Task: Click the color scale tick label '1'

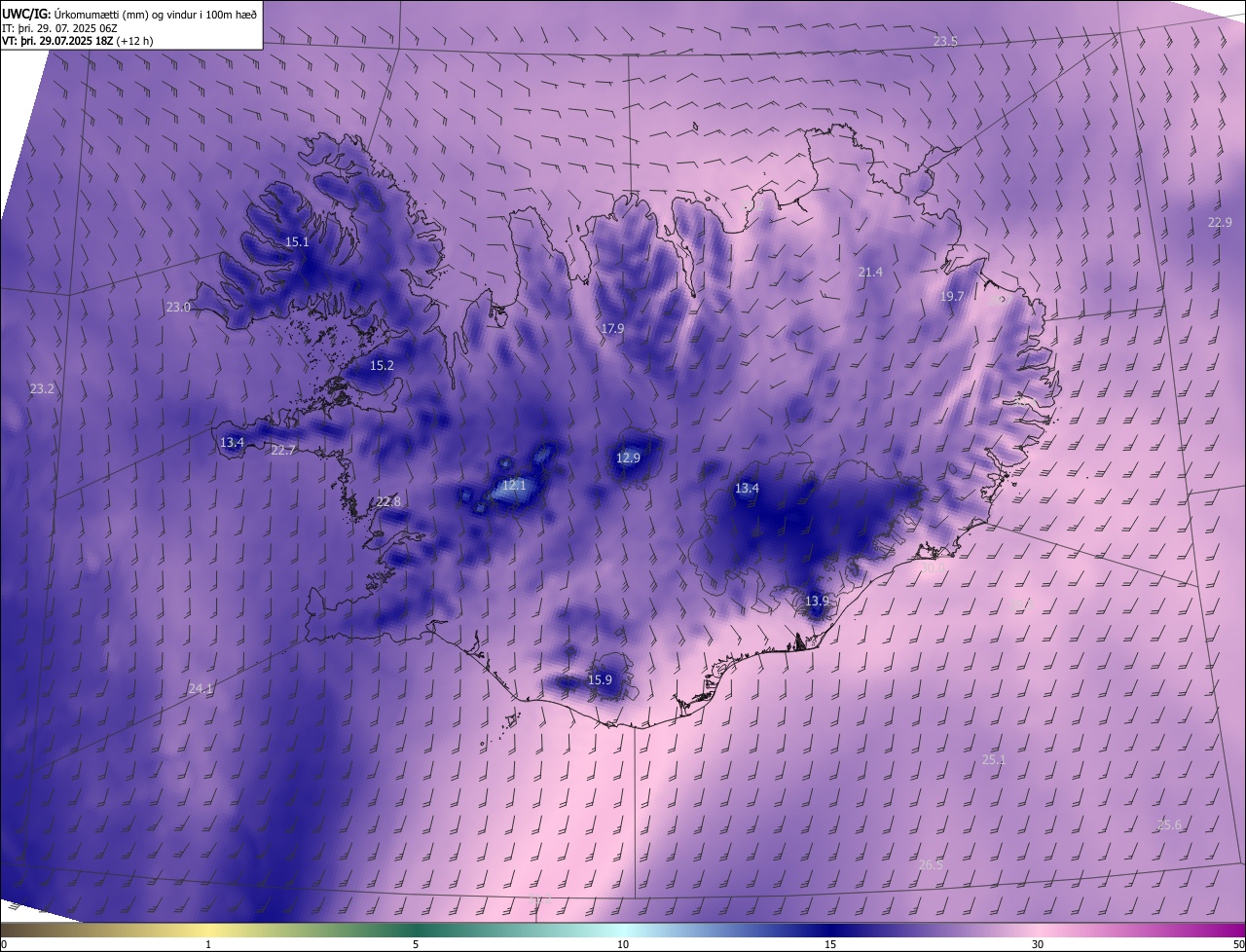Action: click(208, 944)
